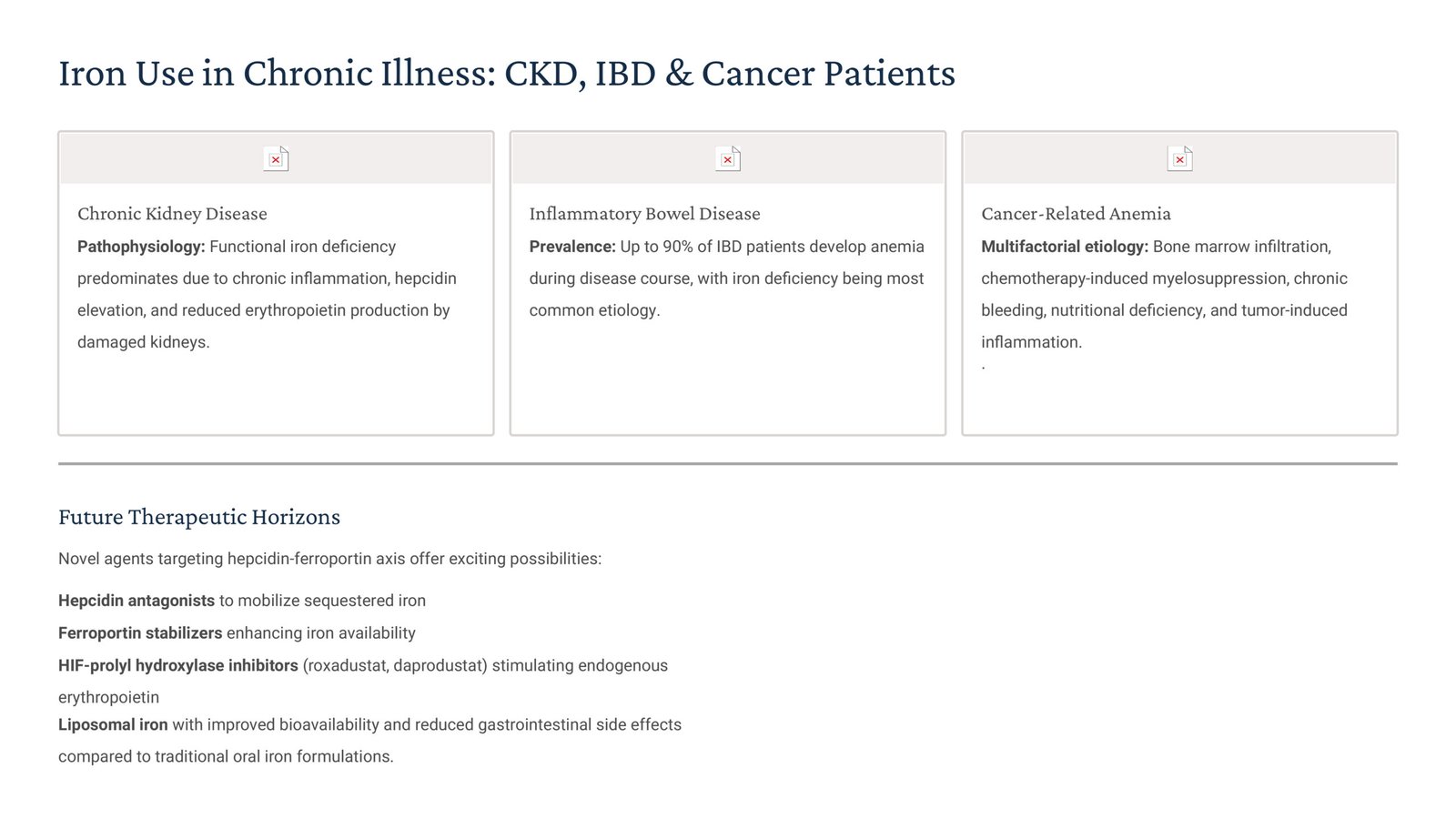Click the horizontal divider line below the cards
The width and height of the screenshot is (1456, 819).
[728, 464]
